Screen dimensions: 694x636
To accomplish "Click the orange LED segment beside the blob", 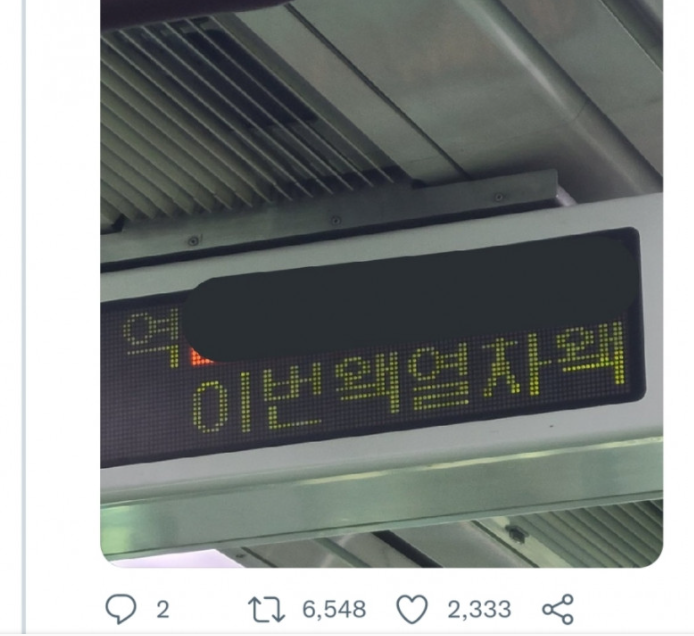I will point(198,353).
